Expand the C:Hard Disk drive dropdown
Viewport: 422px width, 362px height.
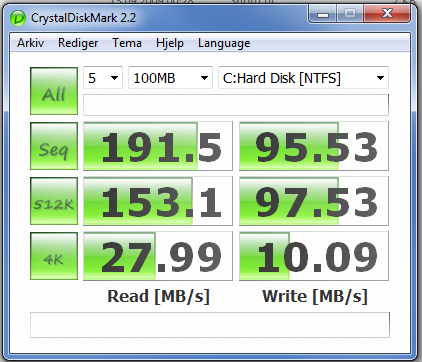click(x=303, y=78)
